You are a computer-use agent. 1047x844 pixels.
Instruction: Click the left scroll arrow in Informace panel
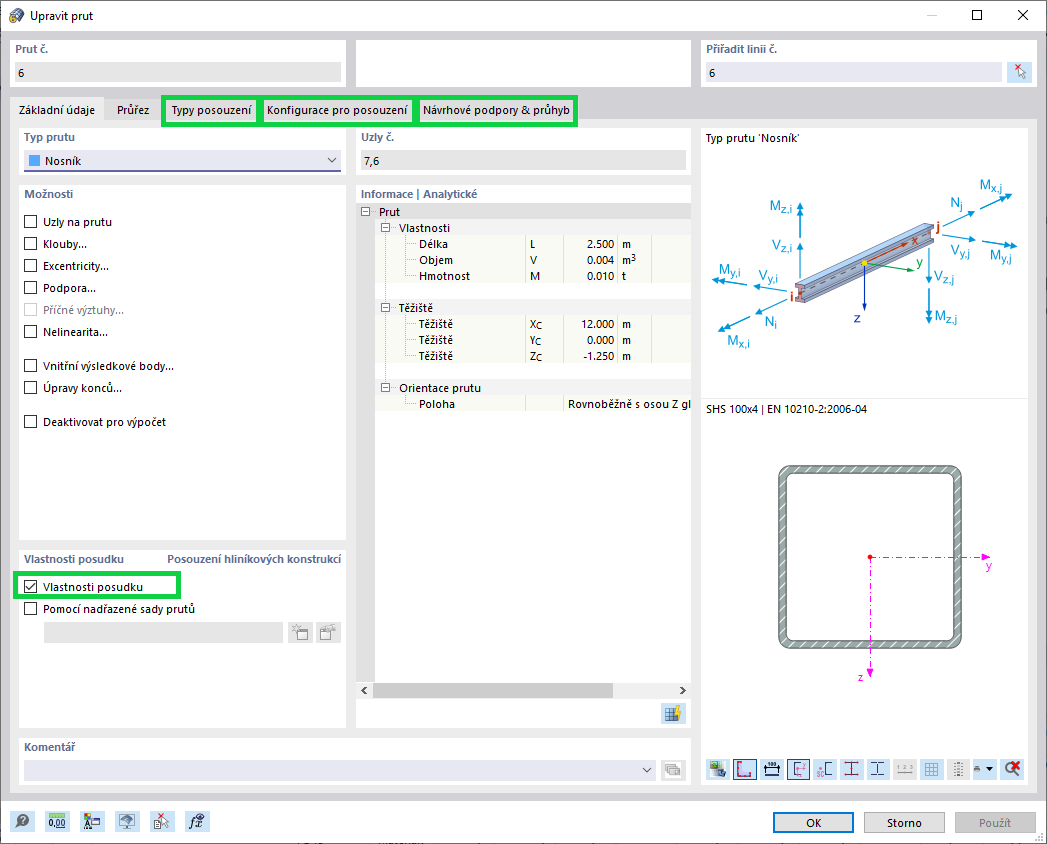pos(364,690)
